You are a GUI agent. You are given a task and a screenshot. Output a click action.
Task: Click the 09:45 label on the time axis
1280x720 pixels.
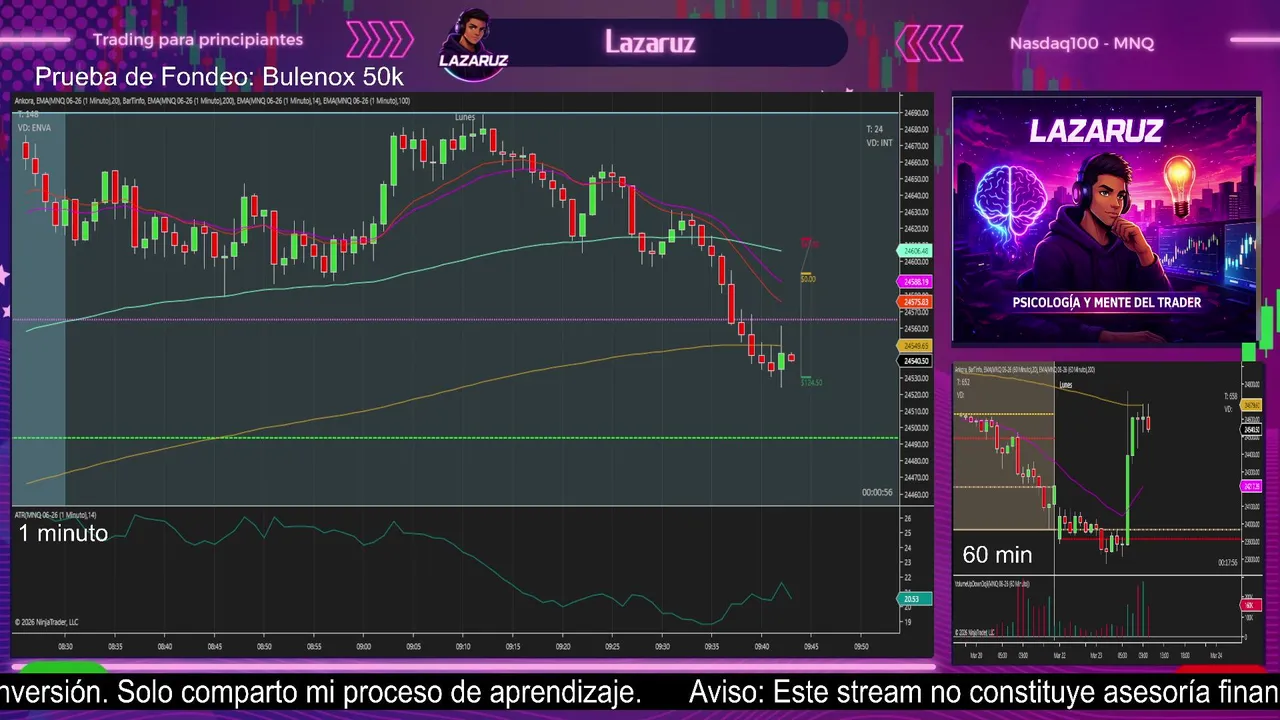tap(810, 647)
